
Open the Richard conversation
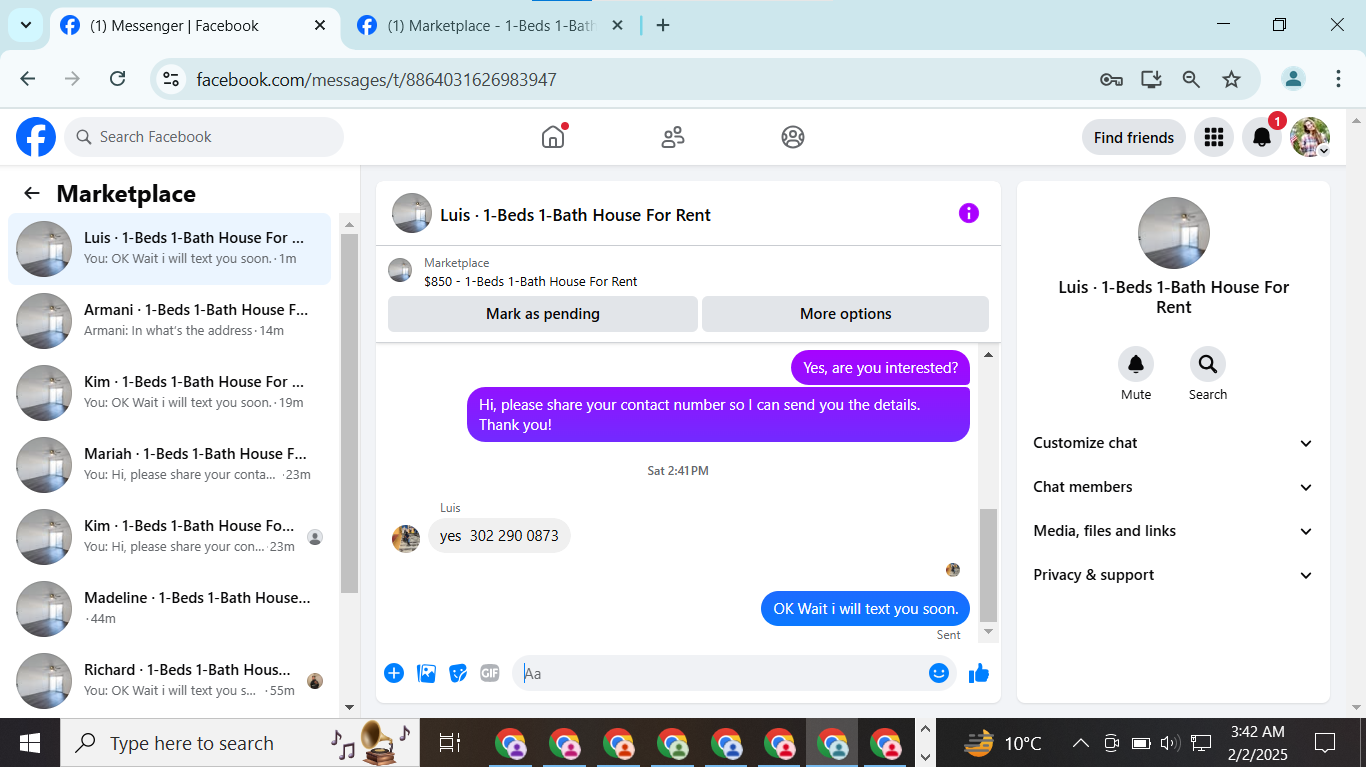pos(170,681)
